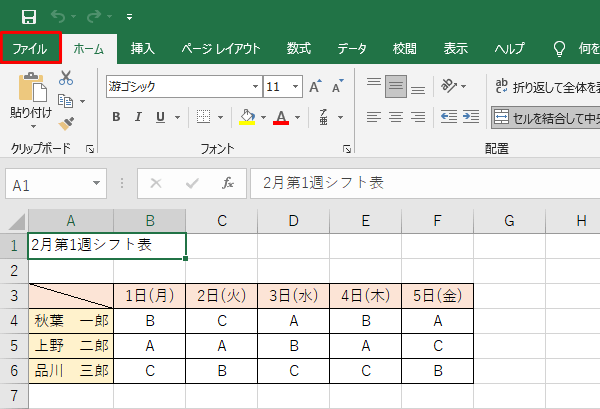
Task: Open the フォント dialog launcher
Action: pos(347,149)
